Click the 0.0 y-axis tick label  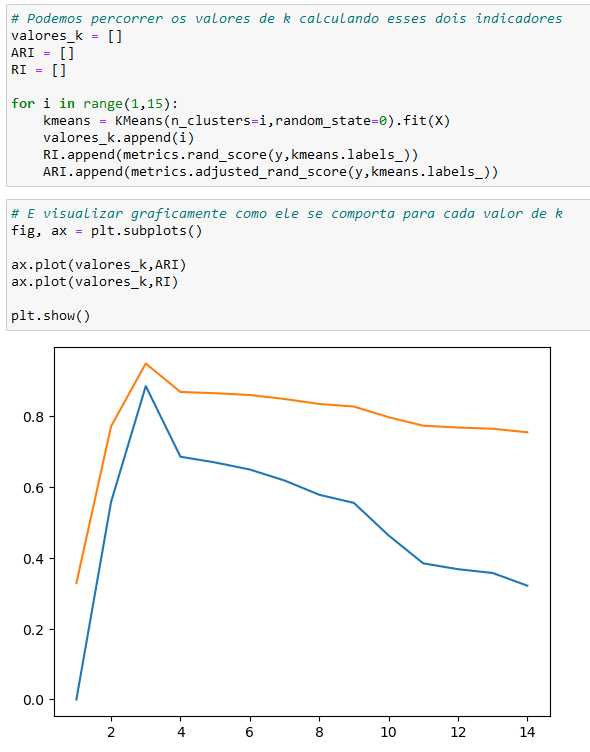tap(34, 700)
